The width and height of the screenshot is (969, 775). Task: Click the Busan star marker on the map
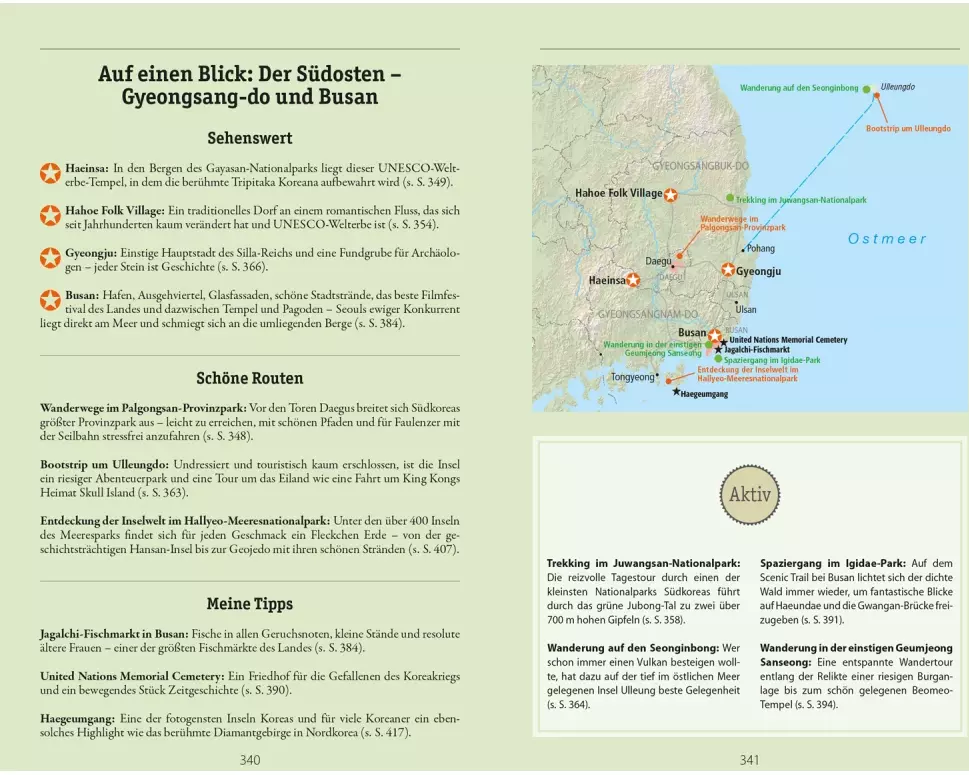[715, 334]
